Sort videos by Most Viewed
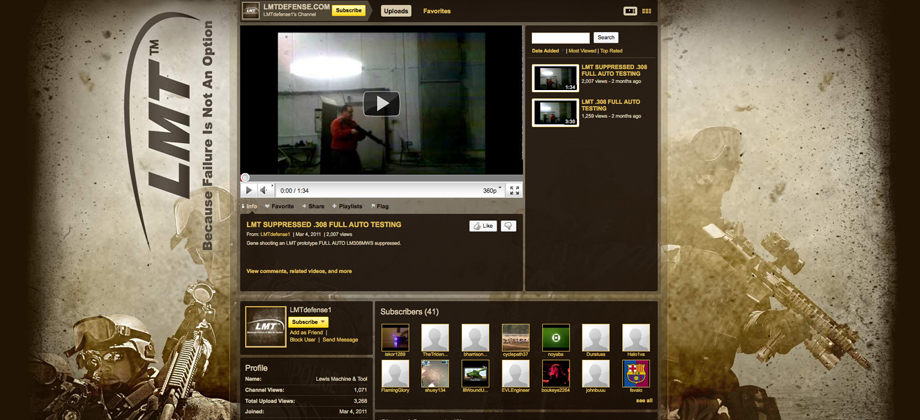The image size is (920, 420). (x=581, y=51)
